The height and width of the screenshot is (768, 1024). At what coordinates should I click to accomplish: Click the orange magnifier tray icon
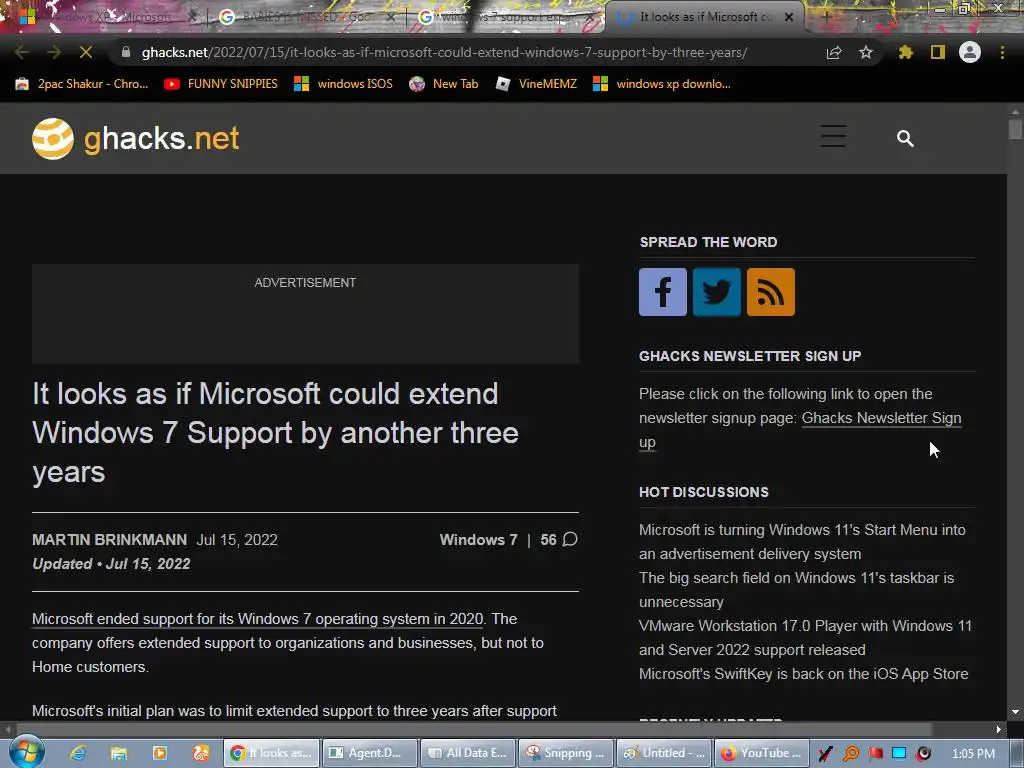pos(851,753)
